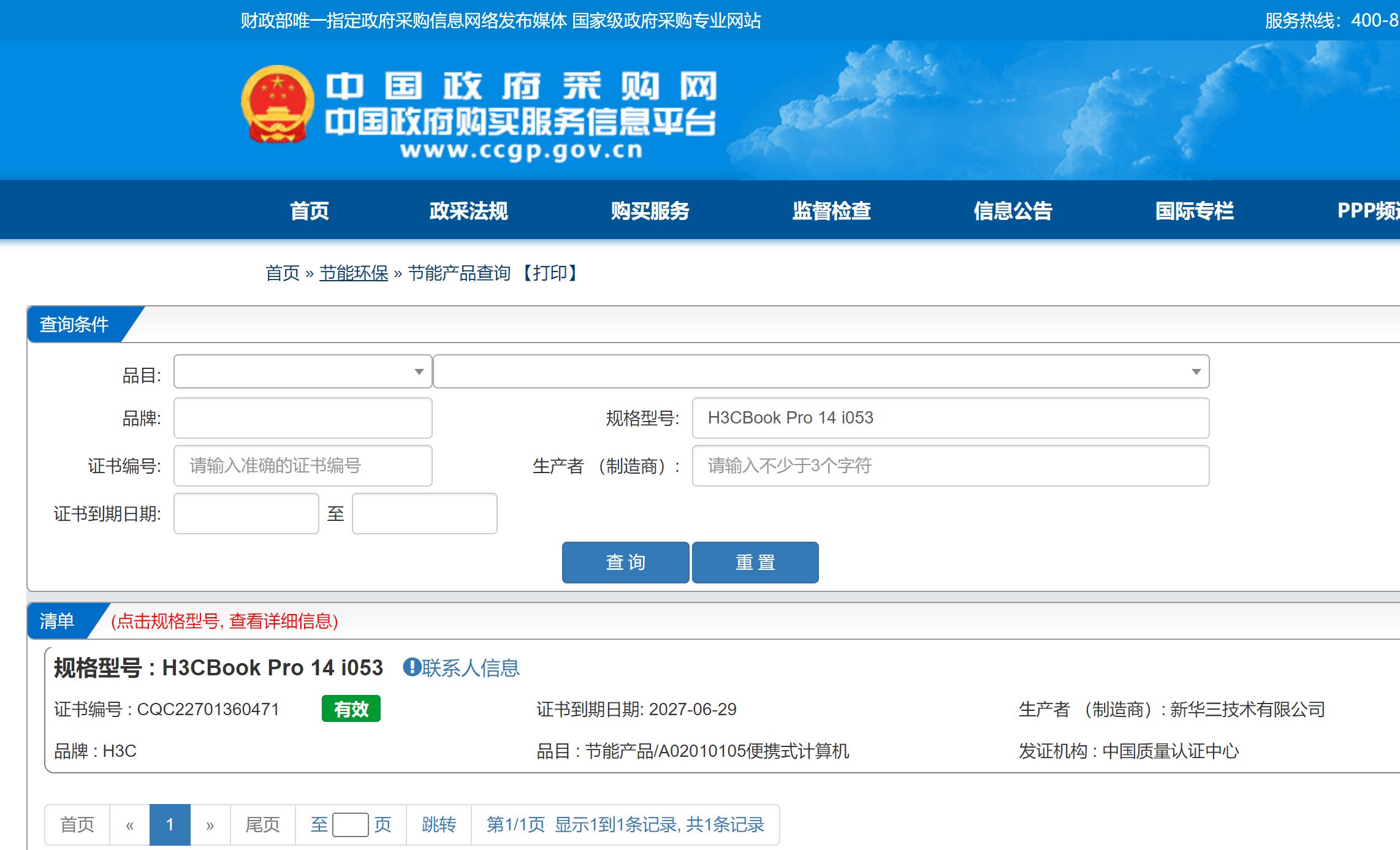Click the certificate expiry start date field

[x=246, y=514]
